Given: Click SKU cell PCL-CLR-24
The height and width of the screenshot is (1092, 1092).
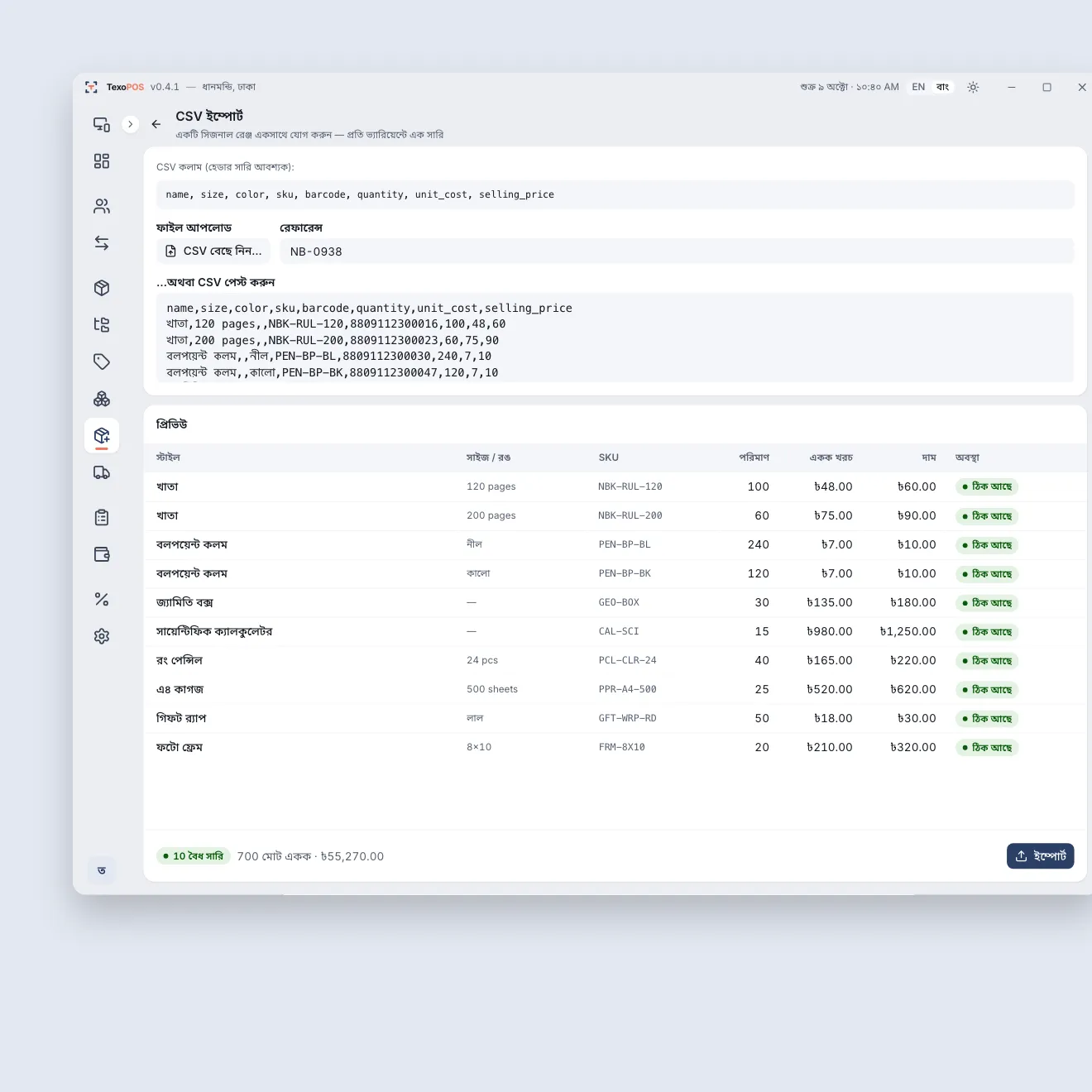Looking at the screenshot, I should (627, 660).
